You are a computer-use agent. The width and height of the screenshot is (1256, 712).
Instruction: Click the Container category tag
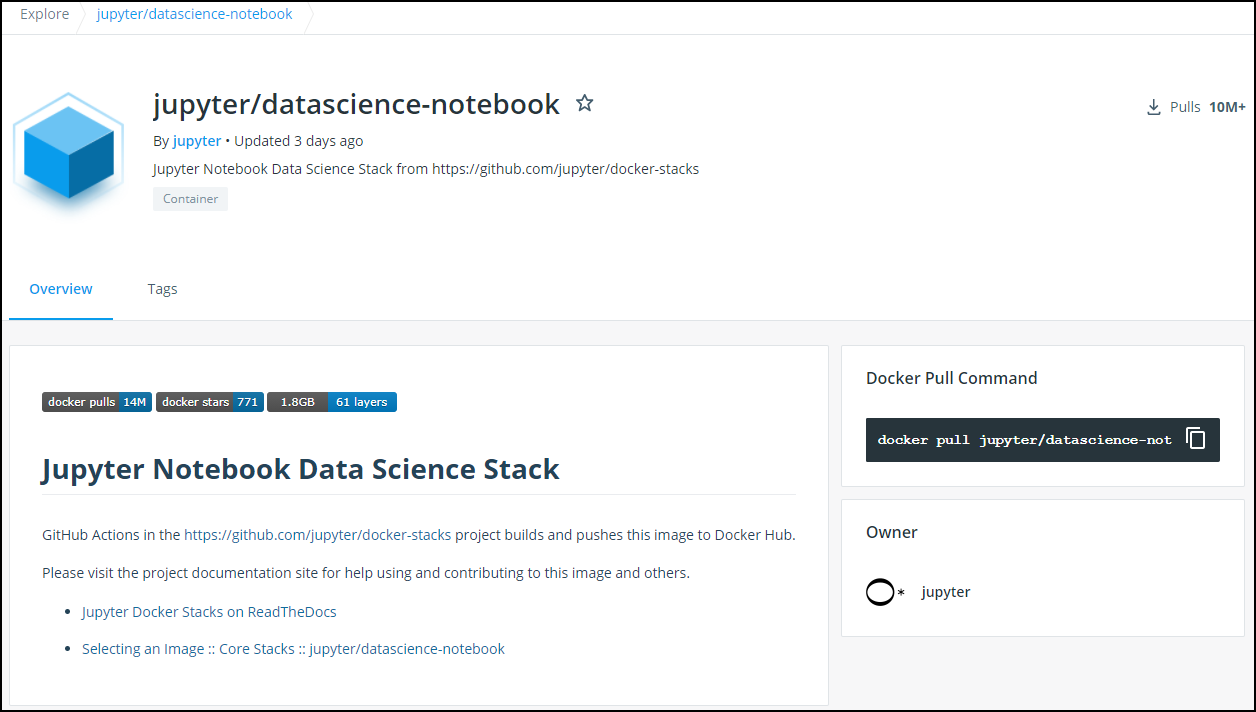click(x=190, y=199)
